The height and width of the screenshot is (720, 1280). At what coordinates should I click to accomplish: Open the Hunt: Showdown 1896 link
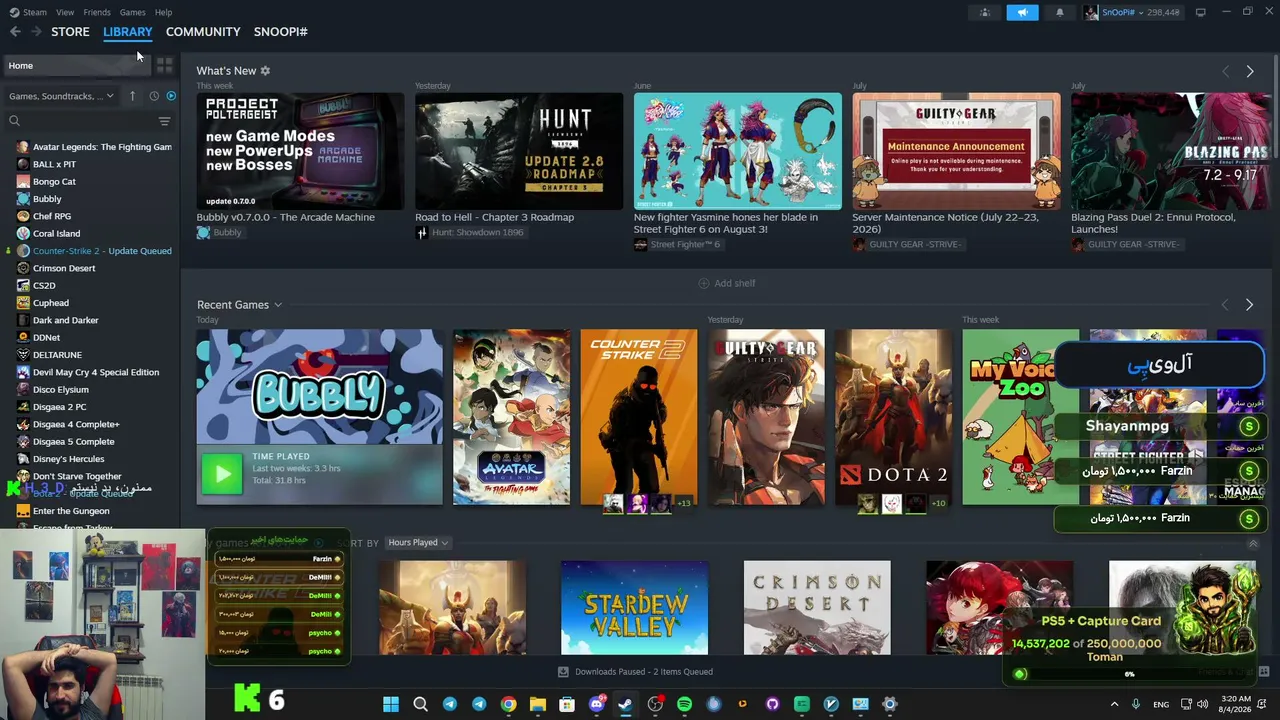pyautogui.click(x=470, y=233)
